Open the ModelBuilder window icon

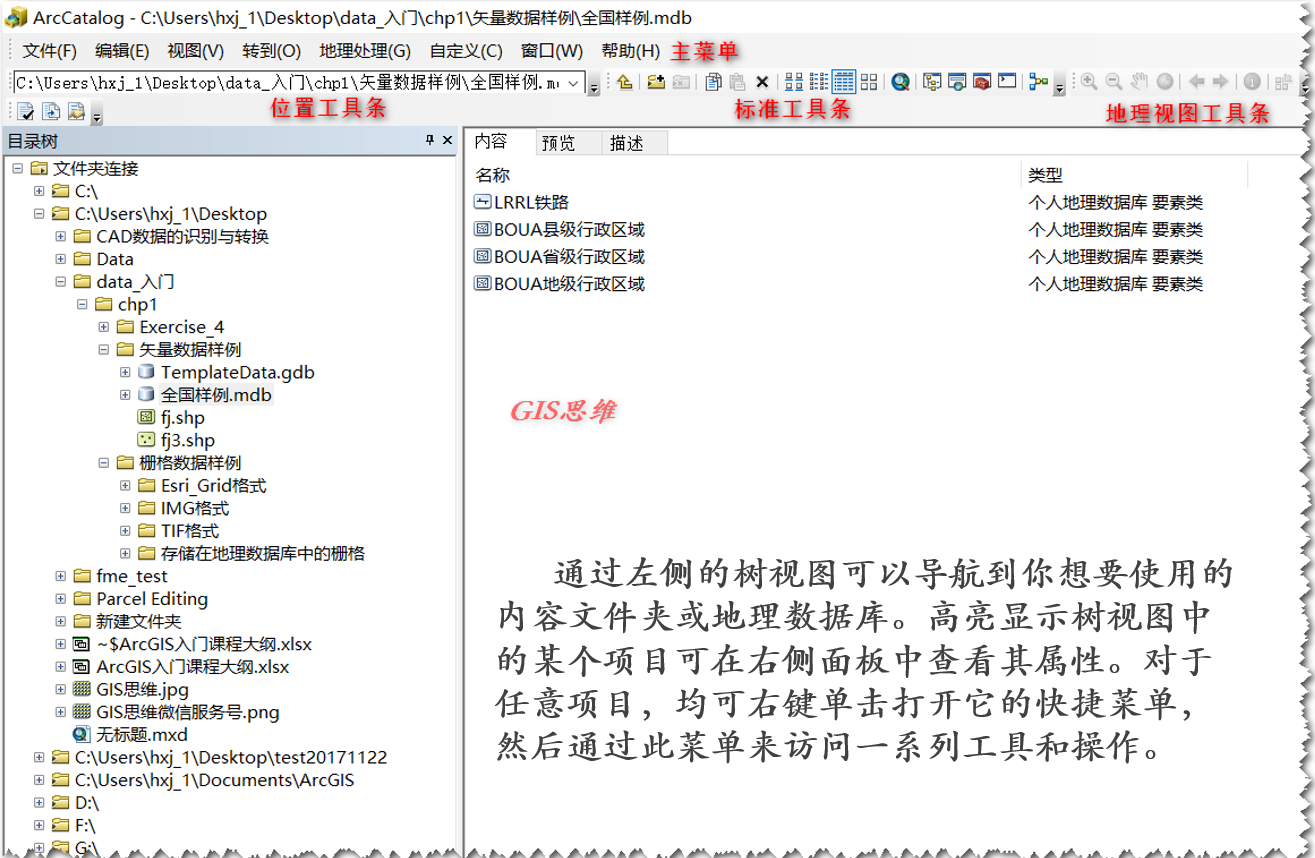pyautogui.click(x=1038, y=82)
